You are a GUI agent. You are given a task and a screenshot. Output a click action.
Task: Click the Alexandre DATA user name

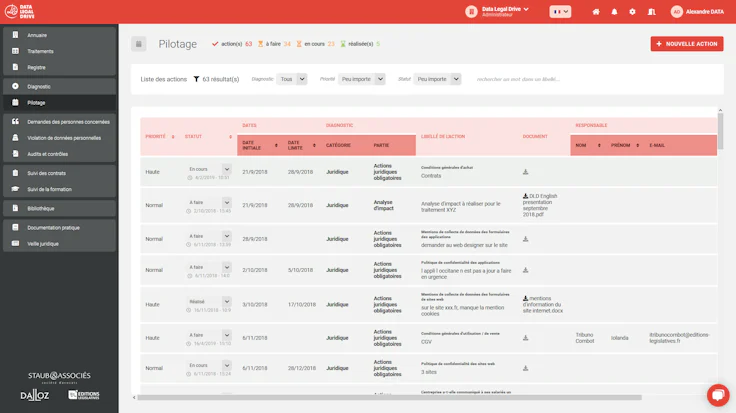point(705,12)
